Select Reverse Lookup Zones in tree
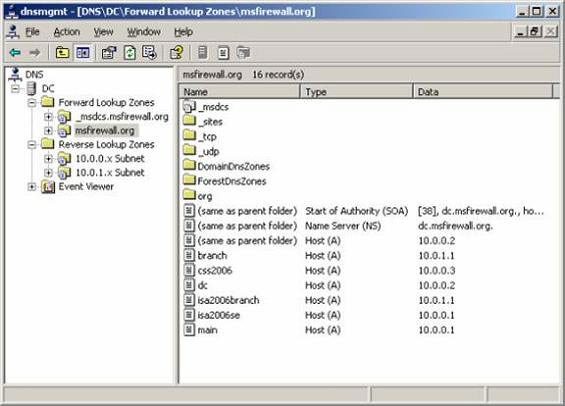565x406 pixels. 106,145
